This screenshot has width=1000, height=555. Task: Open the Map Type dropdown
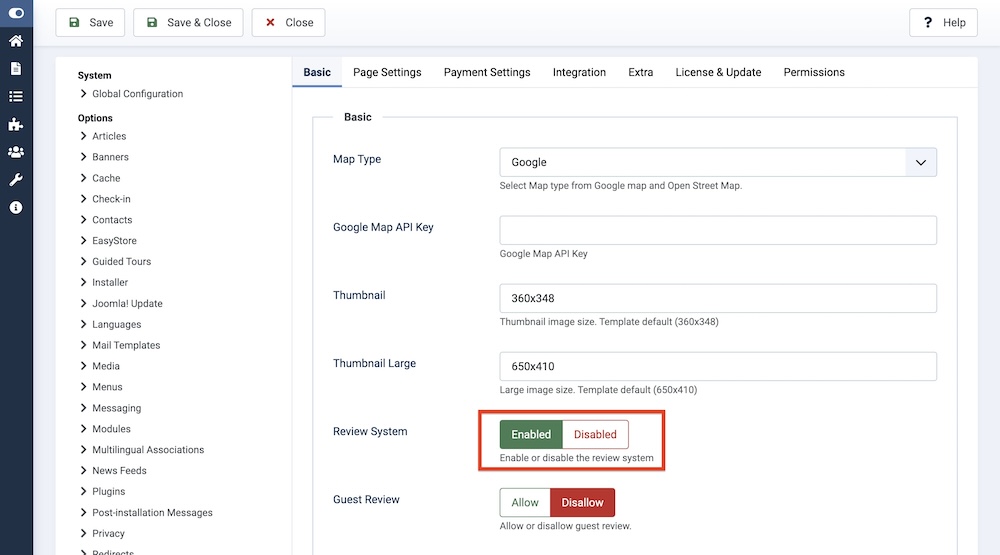pos(718,162)
